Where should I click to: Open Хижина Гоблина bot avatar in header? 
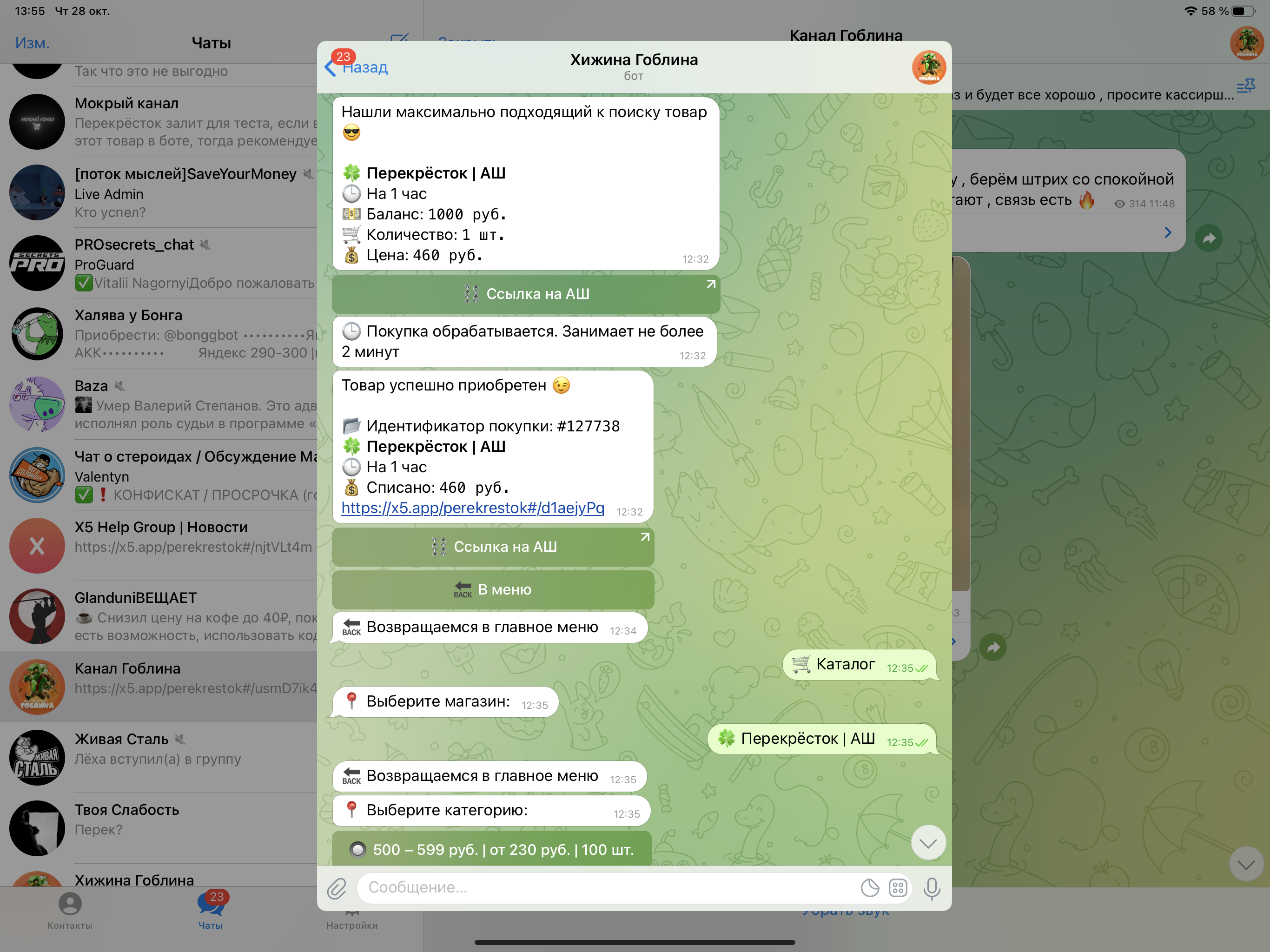(x=928, y=67)
